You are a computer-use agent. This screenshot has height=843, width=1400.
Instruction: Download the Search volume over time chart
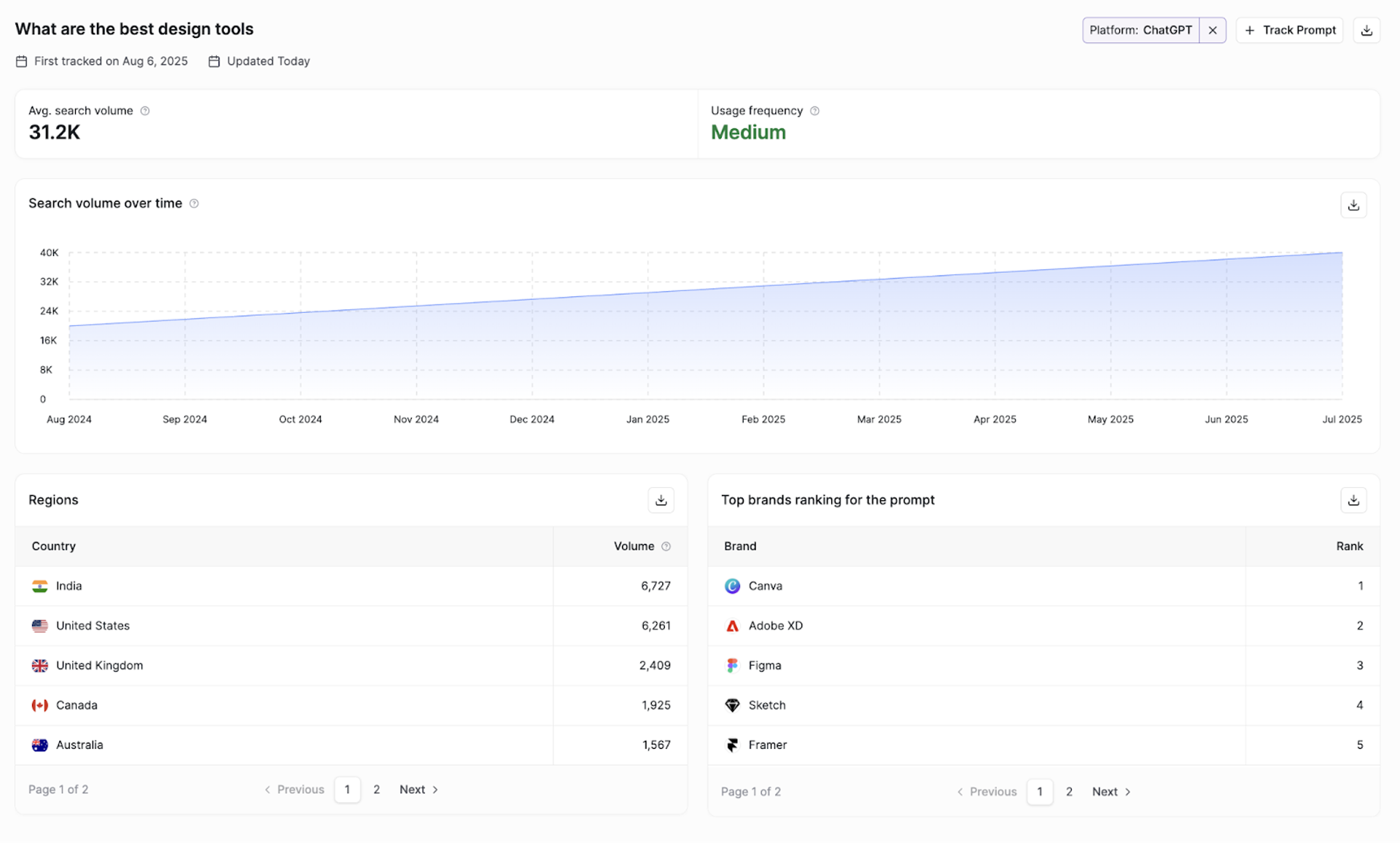[1353, 205]
